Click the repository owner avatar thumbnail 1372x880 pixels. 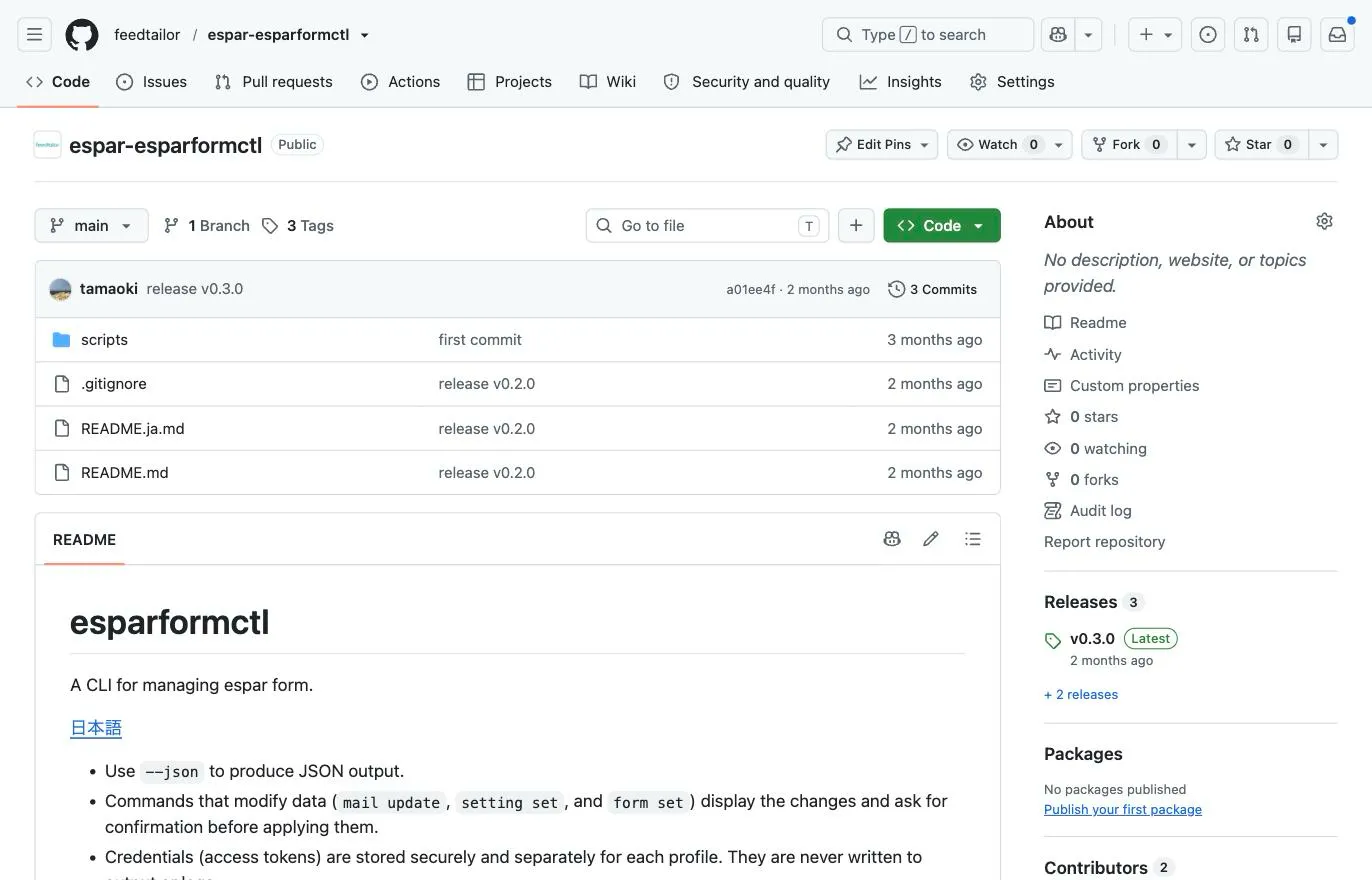click(47, 145)
